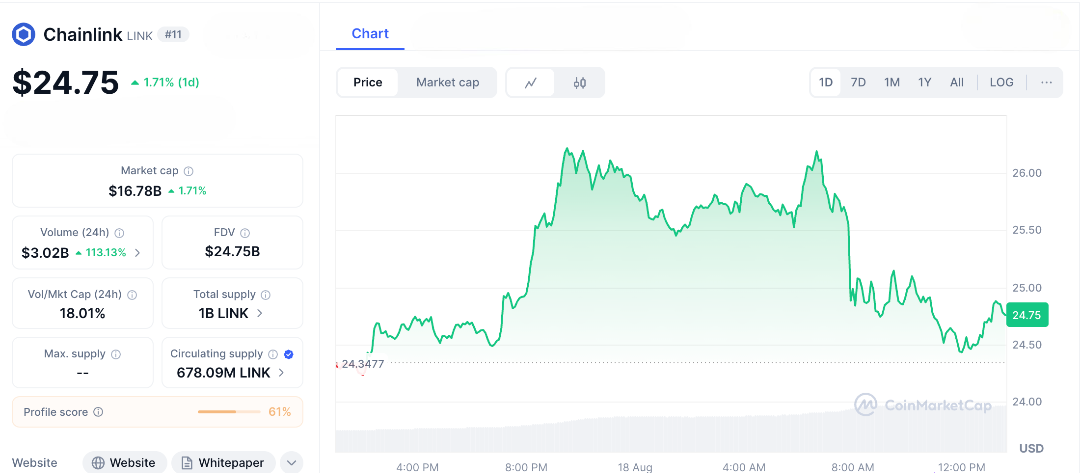
Task: Select the Price toggle option
Action: (368, 83)
